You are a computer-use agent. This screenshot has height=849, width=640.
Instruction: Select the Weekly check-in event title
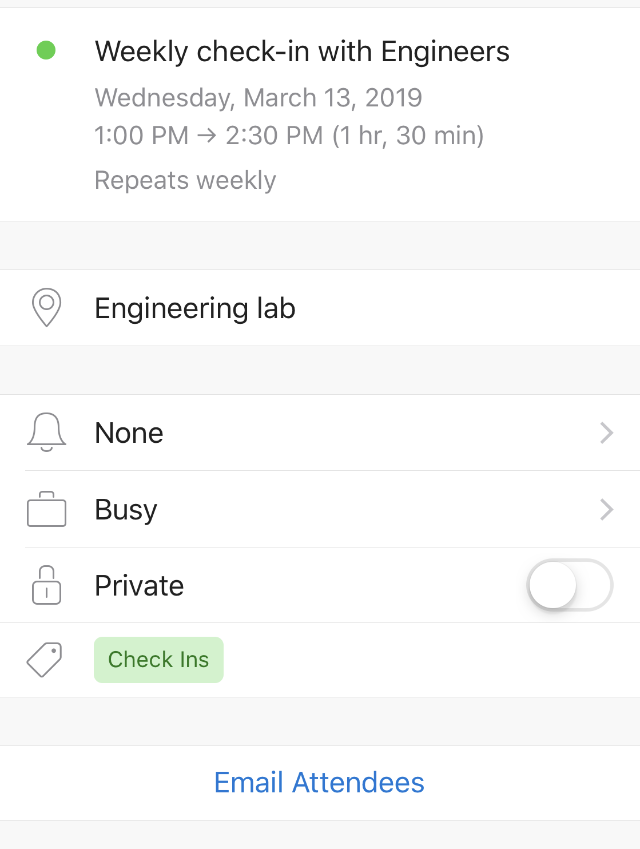click(x=302, y=51)
